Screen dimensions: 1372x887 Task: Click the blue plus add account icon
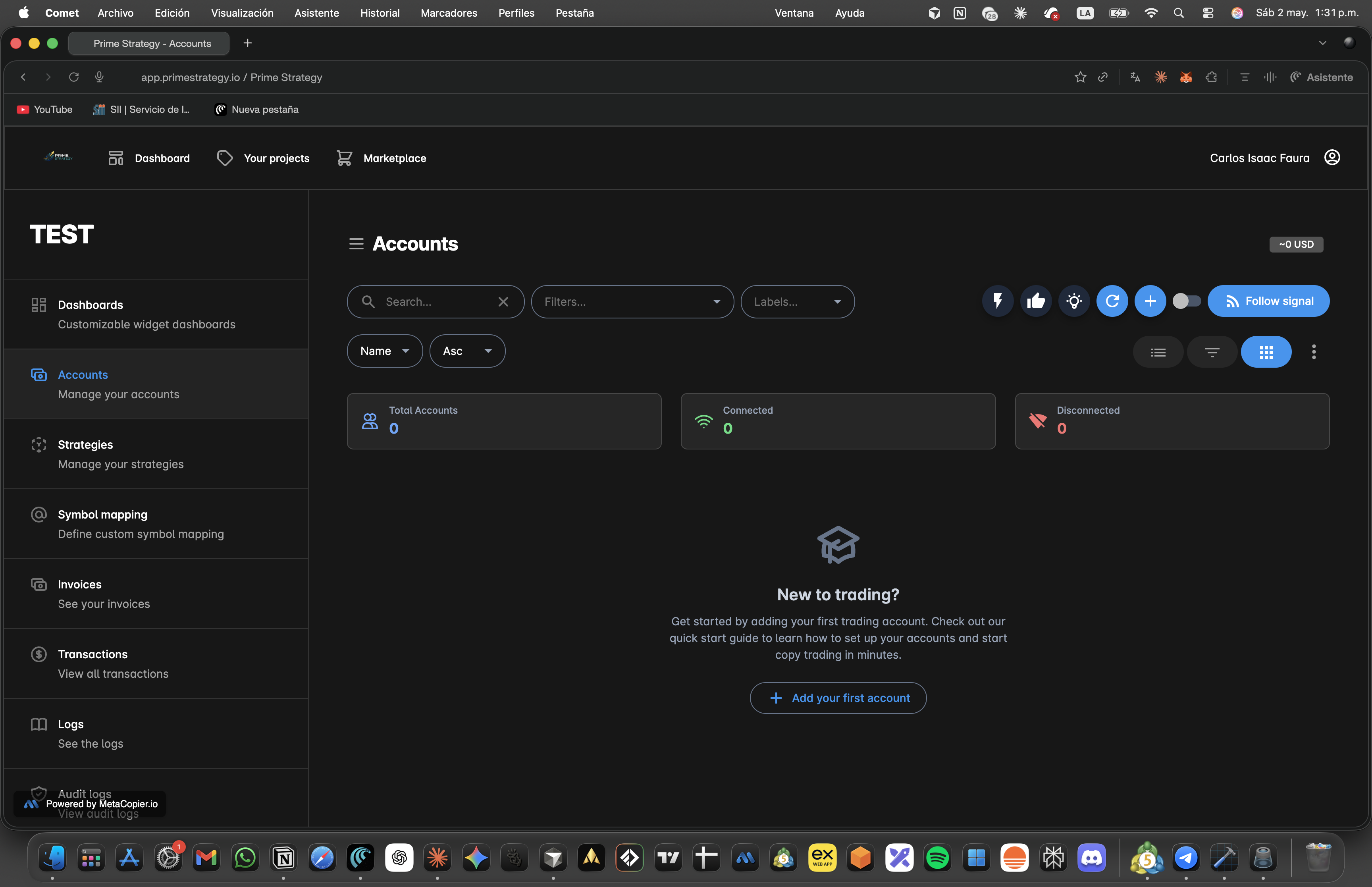(1150, 301)
